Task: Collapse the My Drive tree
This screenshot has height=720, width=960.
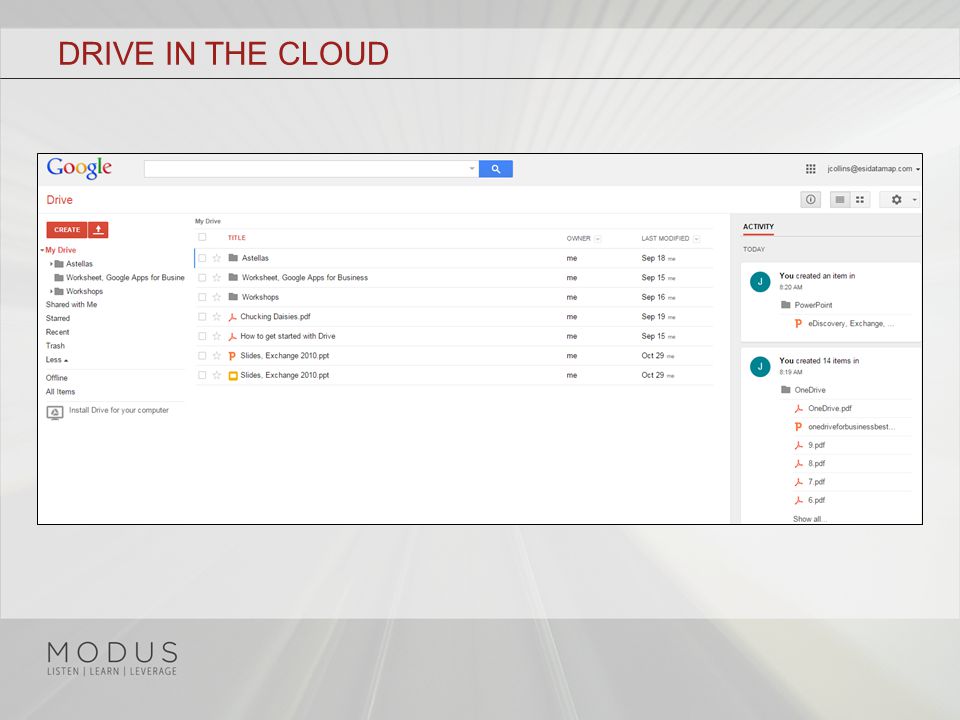Action: (x=42, y=250)
